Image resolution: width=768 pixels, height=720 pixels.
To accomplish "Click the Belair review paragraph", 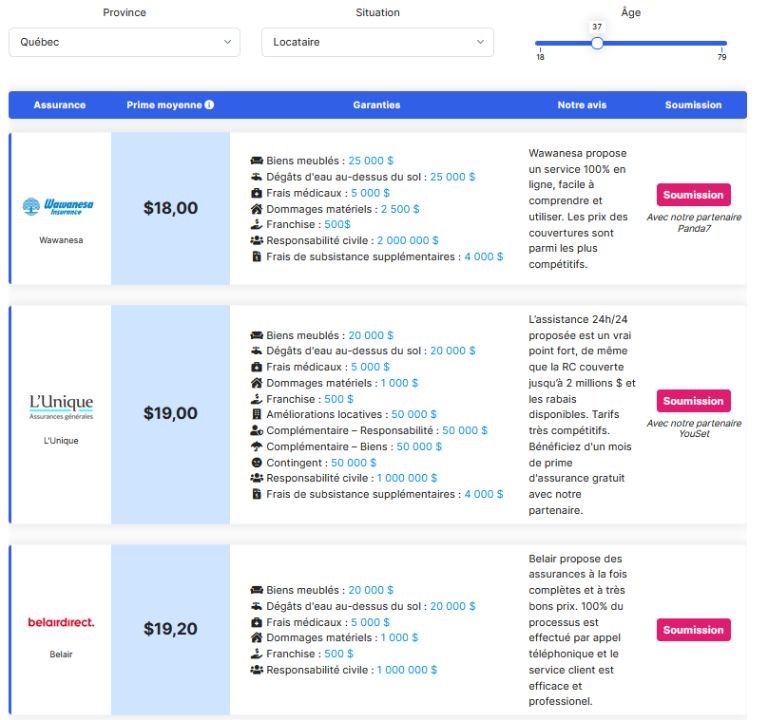I will point(578,630).
